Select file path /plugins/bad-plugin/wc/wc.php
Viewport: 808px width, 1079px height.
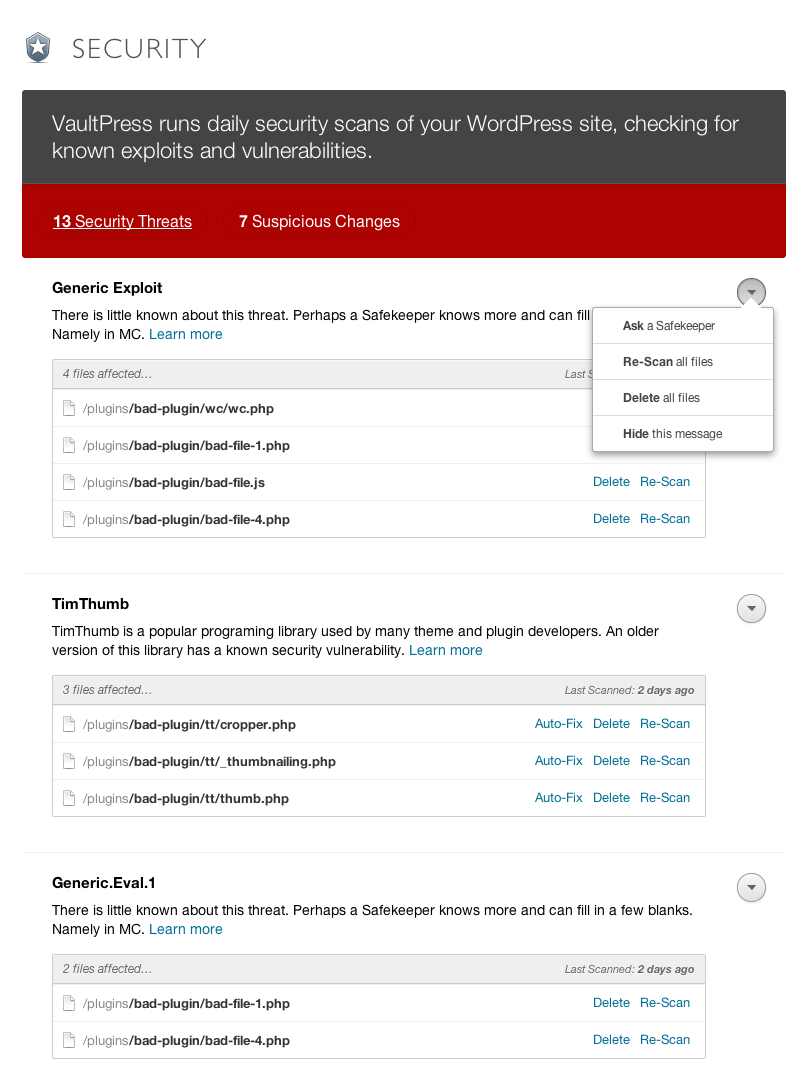tap(178, 409)
